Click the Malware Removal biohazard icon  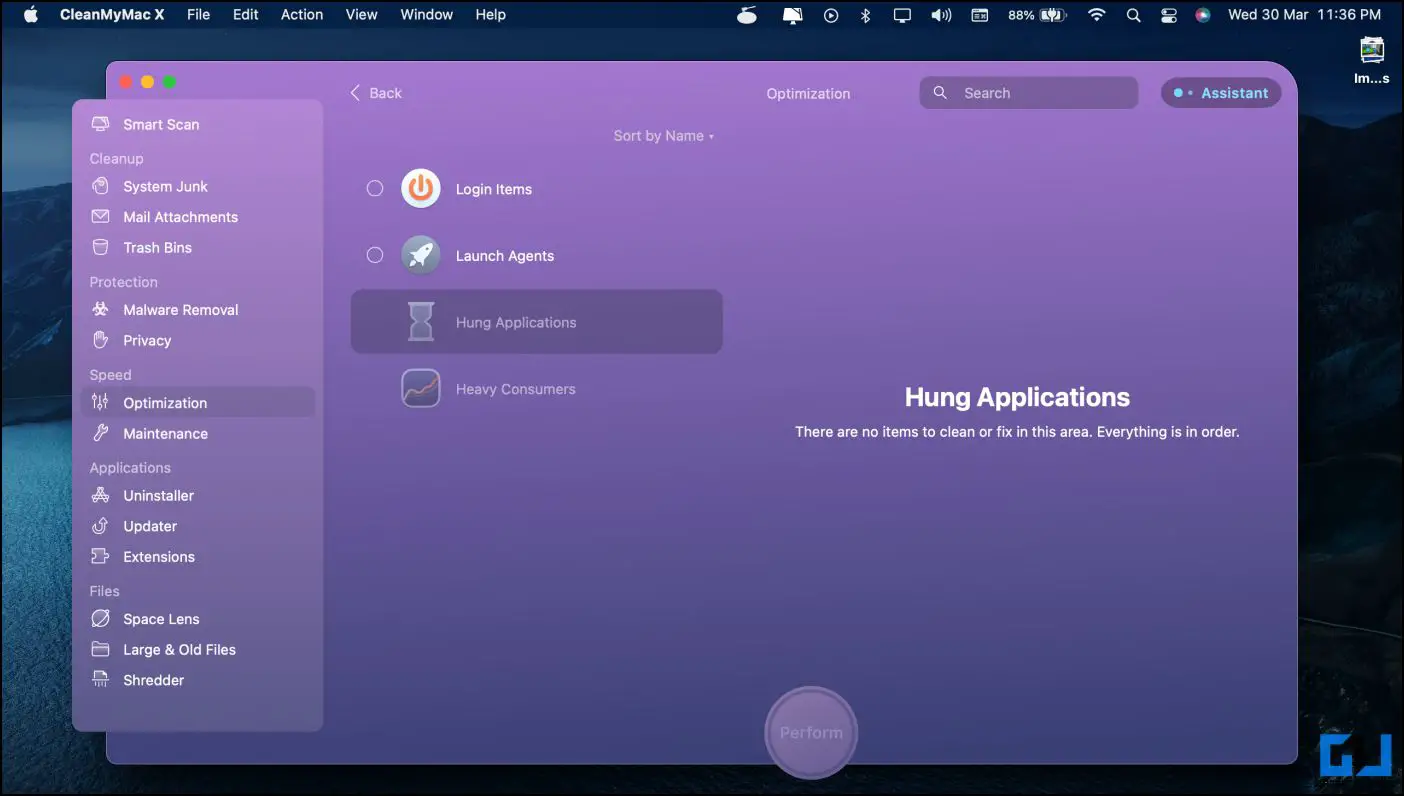[x=100, y=310]
